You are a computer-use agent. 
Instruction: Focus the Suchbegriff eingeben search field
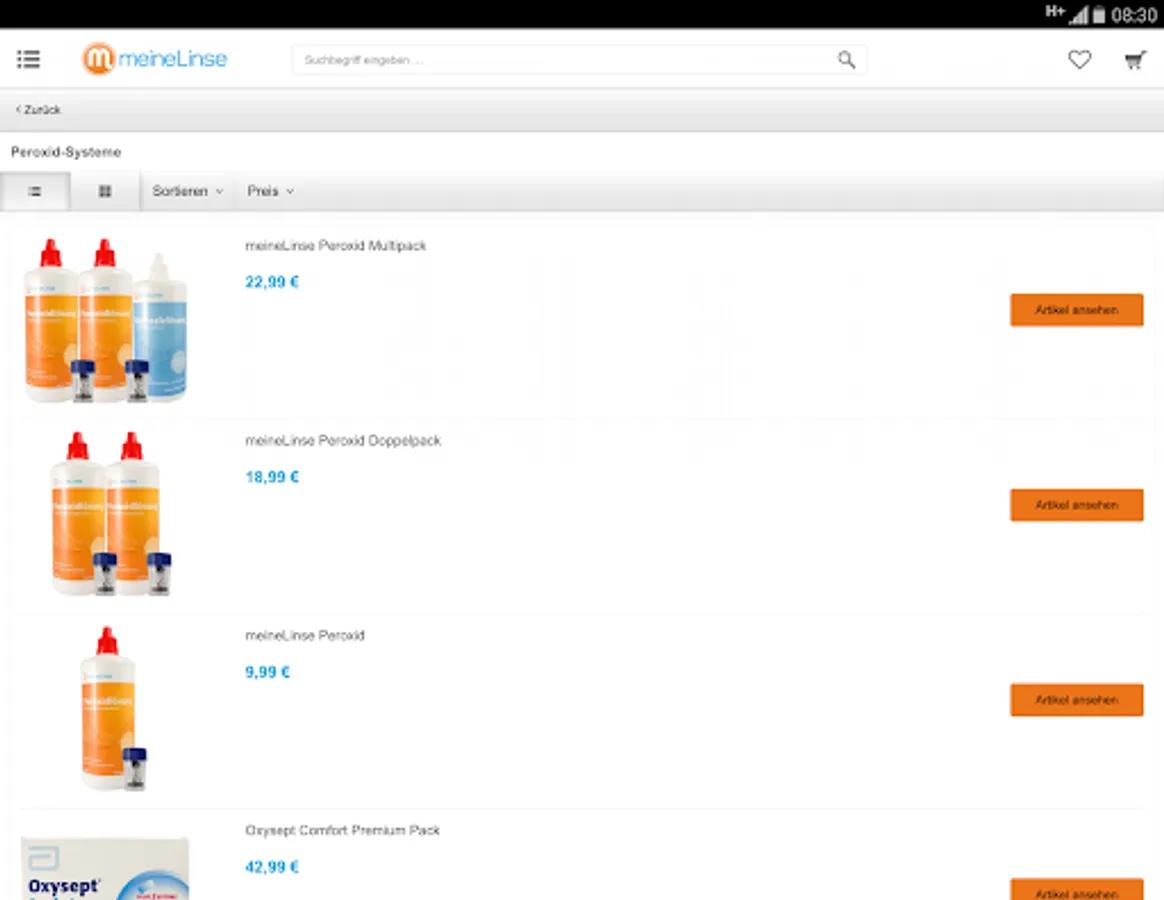tap(580, 59)
